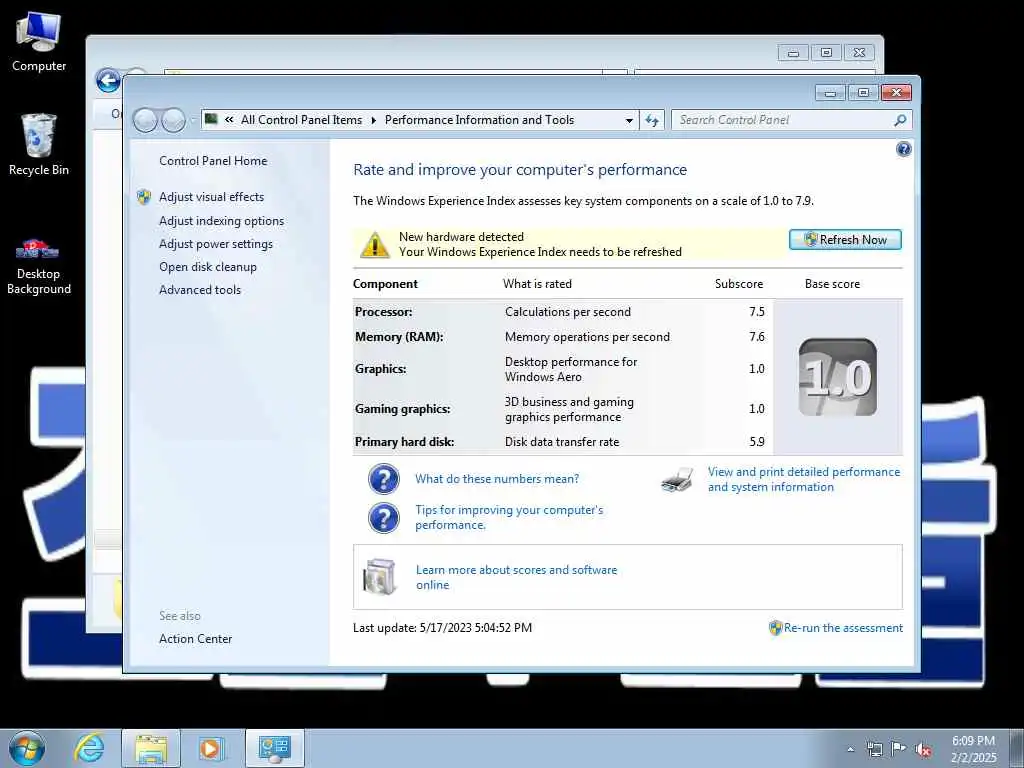The image size is (1024, 768).
Task: Click the Processor subscore 7.5
Action: (x=756, y=312)
